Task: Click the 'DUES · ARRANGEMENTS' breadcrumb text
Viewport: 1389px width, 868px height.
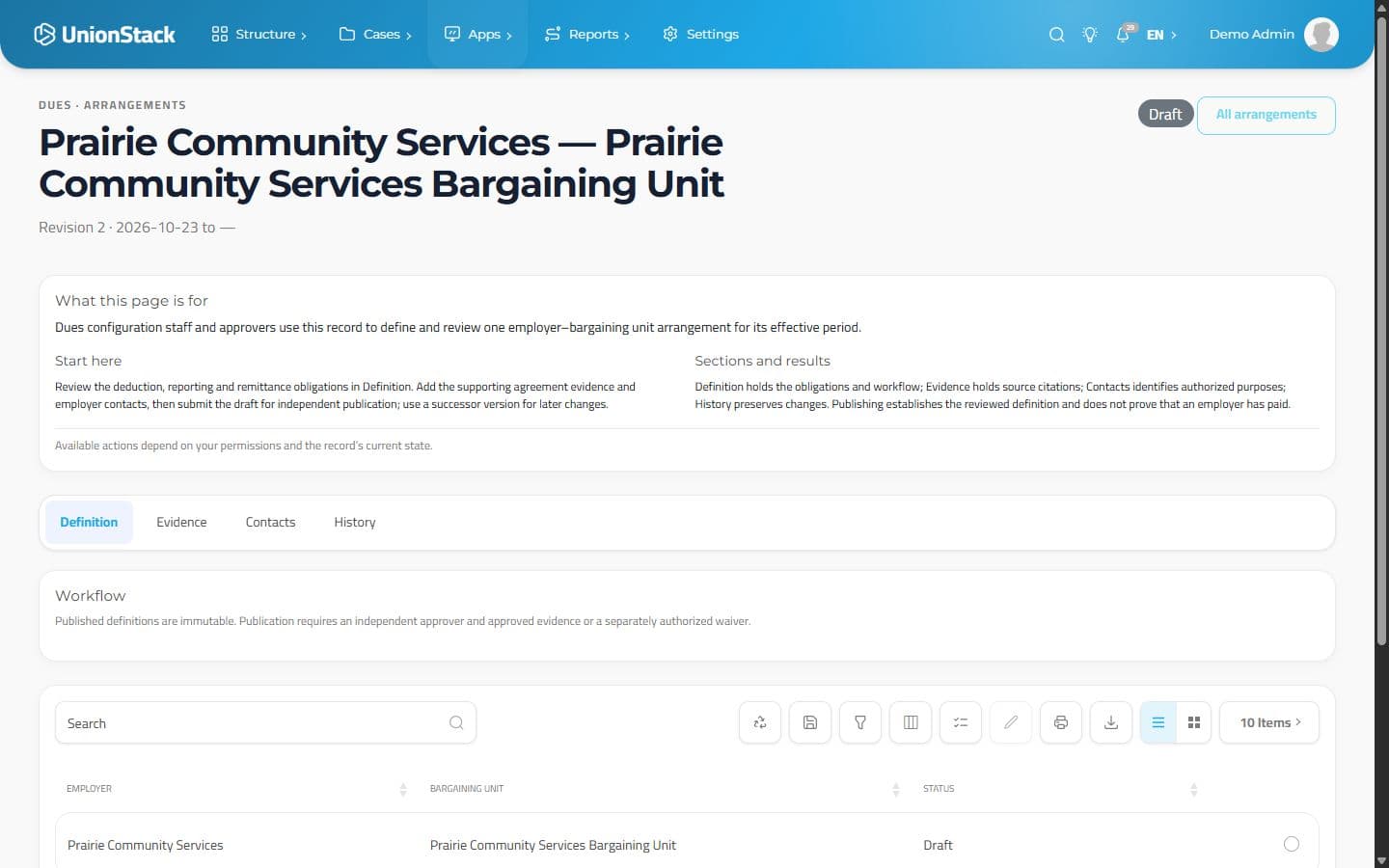Action: coord(112,105)
